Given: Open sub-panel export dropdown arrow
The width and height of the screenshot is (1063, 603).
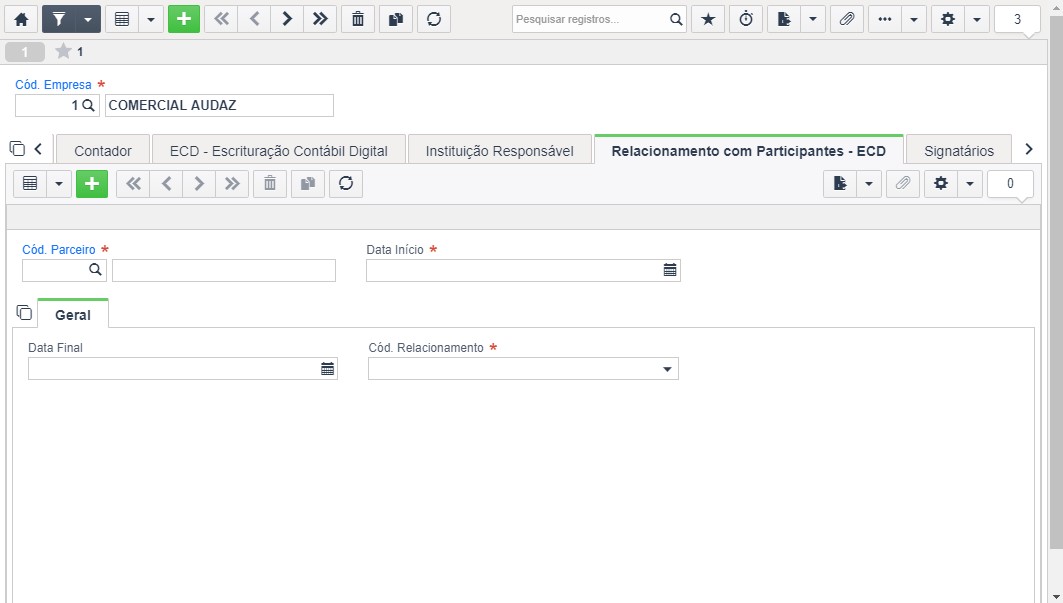Looking at the screenshot, I should tap(869, 183).
